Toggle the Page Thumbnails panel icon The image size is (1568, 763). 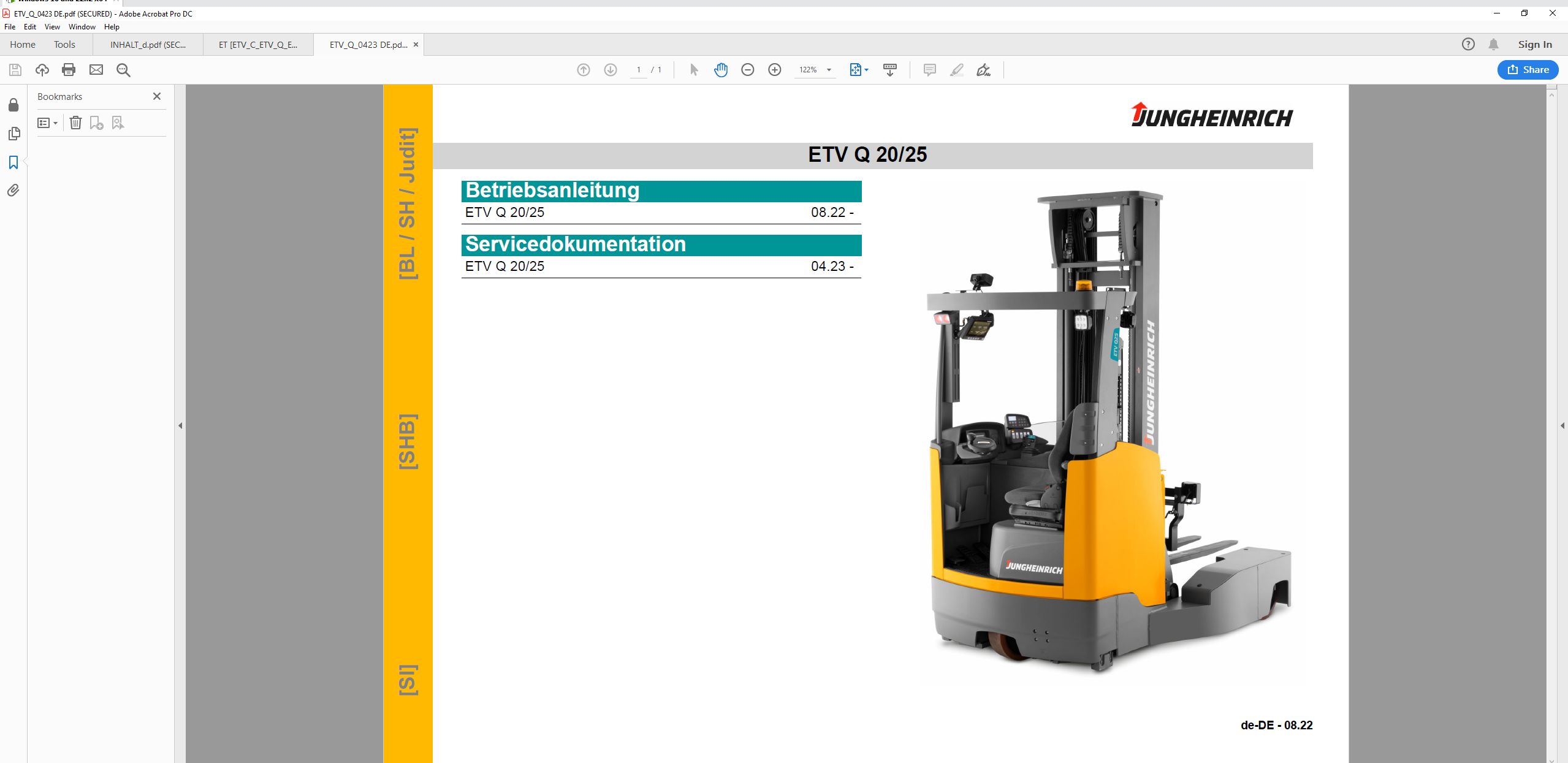(x=13, y=134)
